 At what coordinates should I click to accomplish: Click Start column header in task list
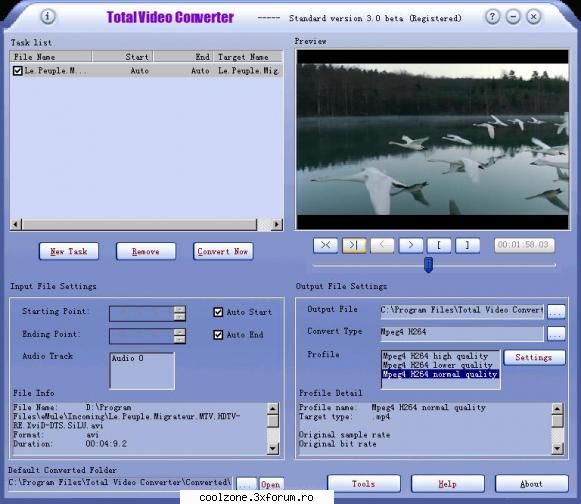123,57
